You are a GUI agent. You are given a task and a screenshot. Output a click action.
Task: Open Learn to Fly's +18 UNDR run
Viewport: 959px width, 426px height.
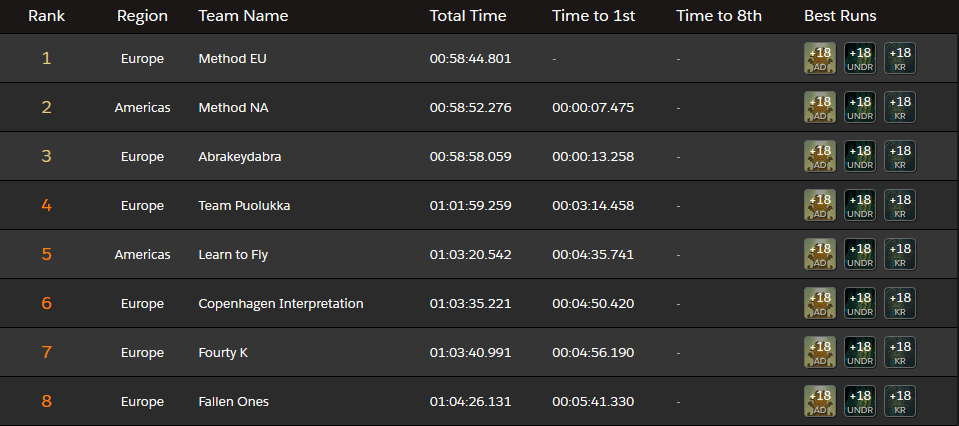click(x=860, y=254)
